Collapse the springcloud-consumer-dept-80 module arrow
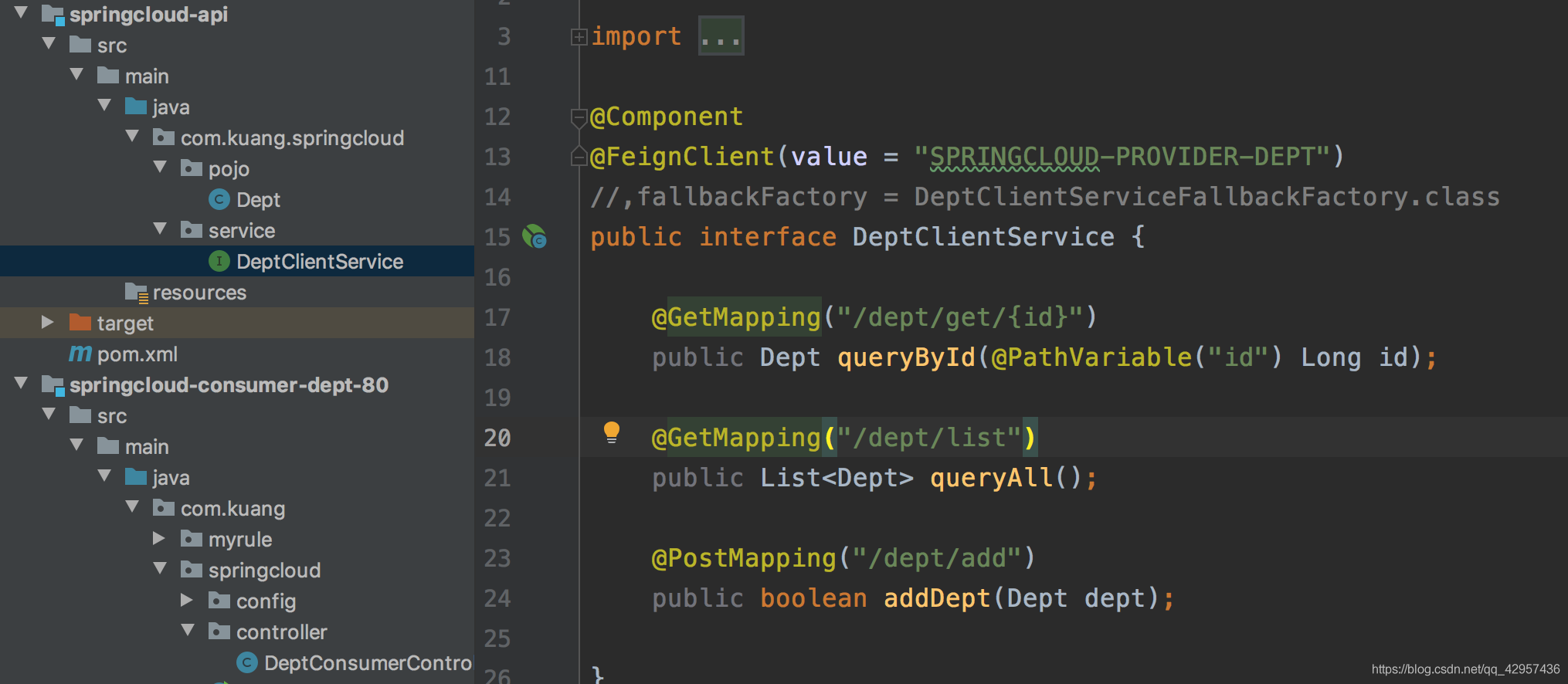1568x684 pixels. click(22, 383)
